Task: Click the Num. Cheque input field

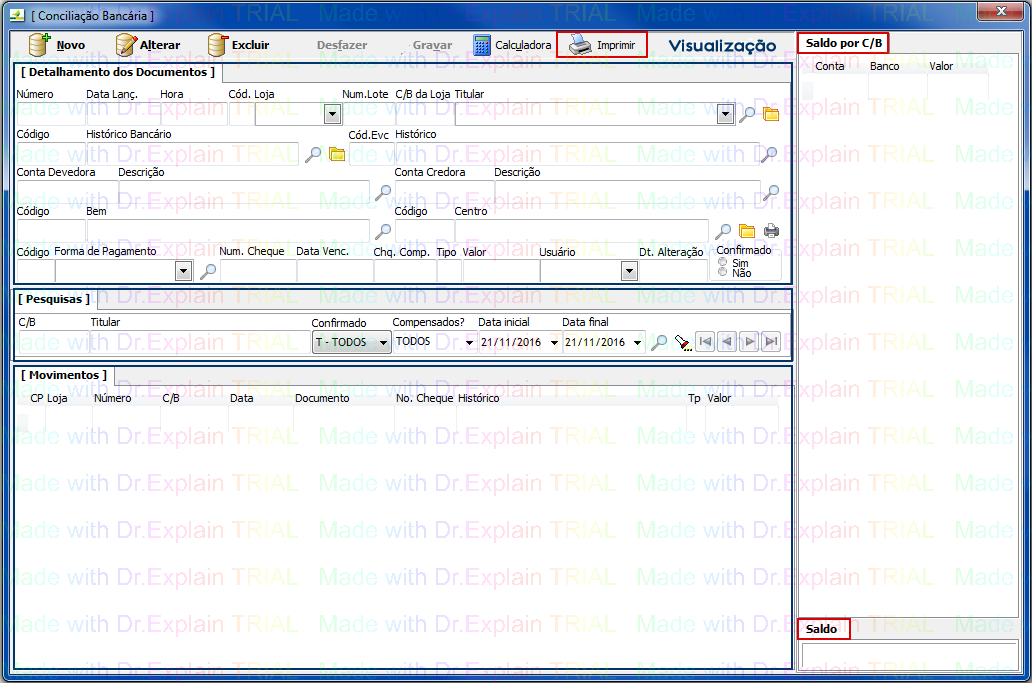Action: click(257, 270)
